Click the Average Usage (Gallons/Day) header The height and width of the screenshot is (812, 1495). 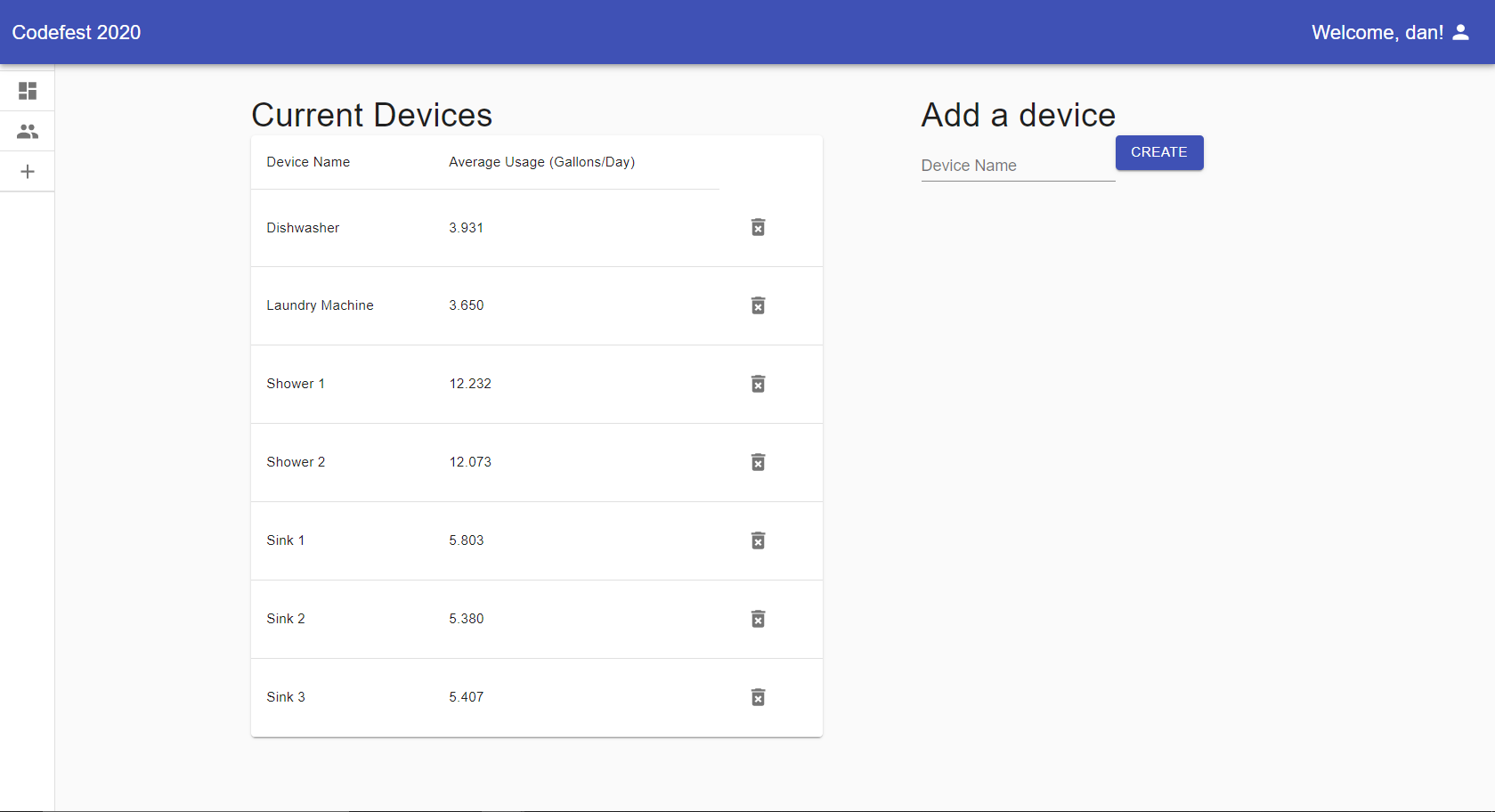click(541, 162)
